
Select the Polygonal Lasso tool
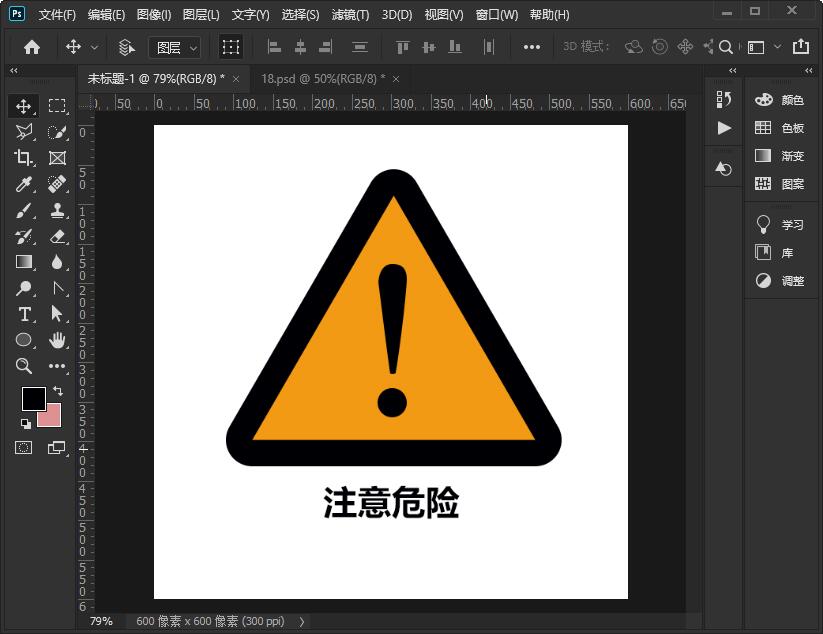coord(23,132)
